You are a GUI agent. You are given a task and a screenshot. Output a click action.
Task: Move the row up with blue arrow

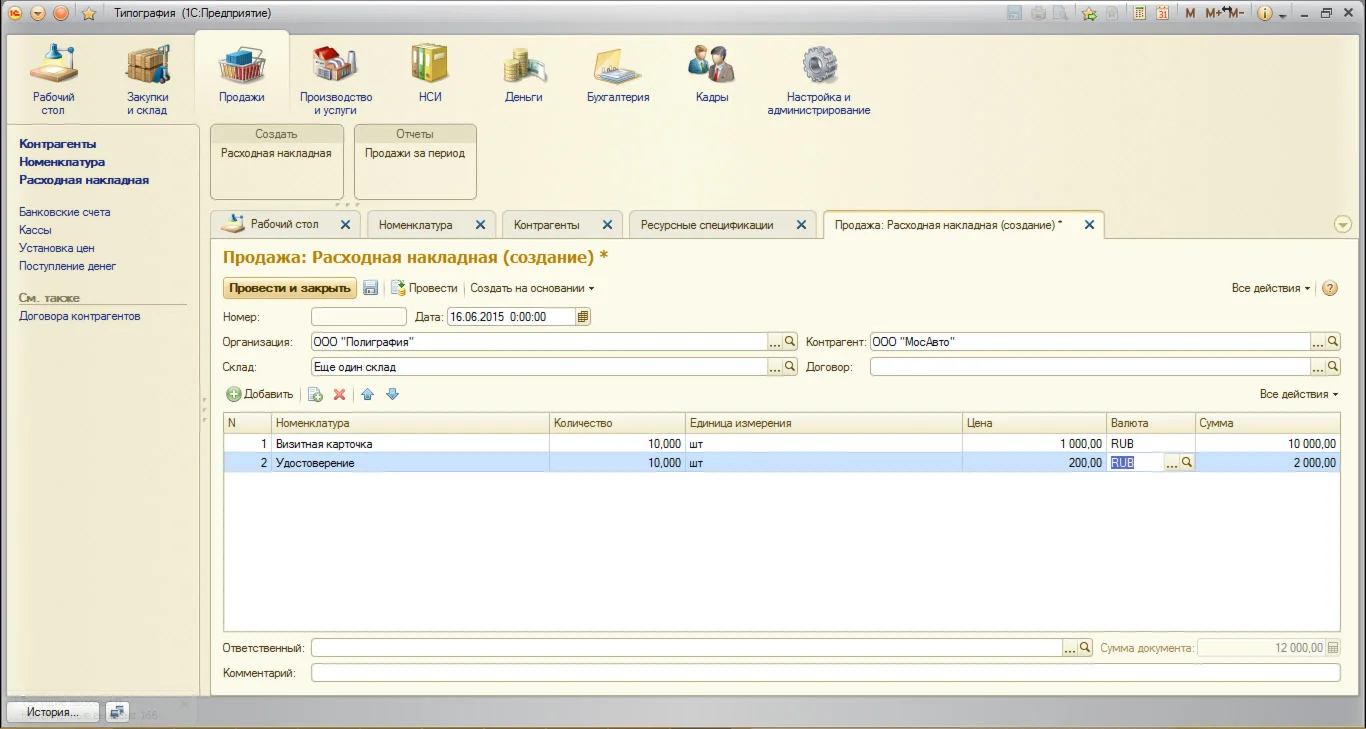click(x=368, y=394)
